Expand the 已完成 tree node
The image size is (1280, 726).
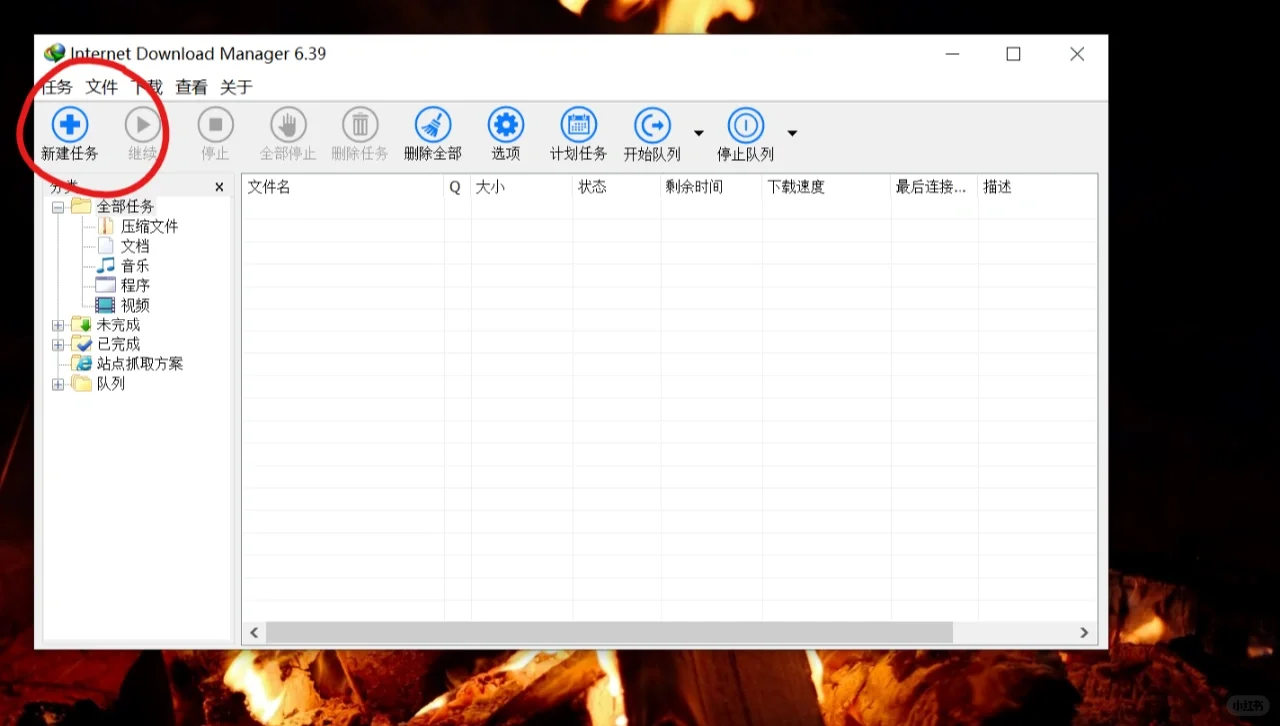click(x=58, y=343)
